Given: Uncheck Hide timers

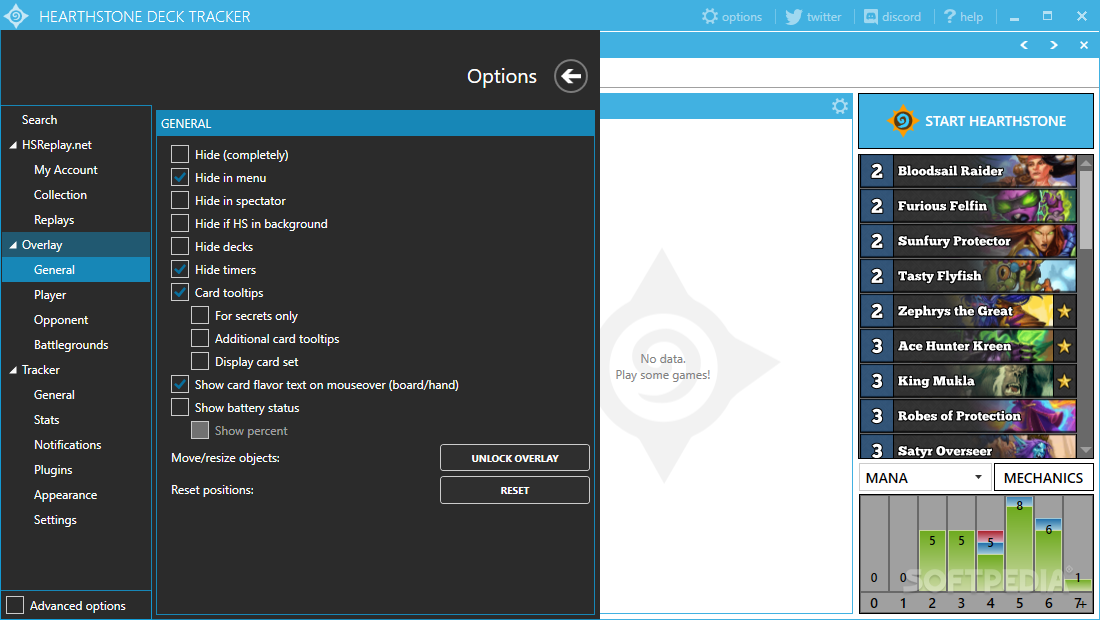Looking at the screenshot, I should (x=180, y=269).
